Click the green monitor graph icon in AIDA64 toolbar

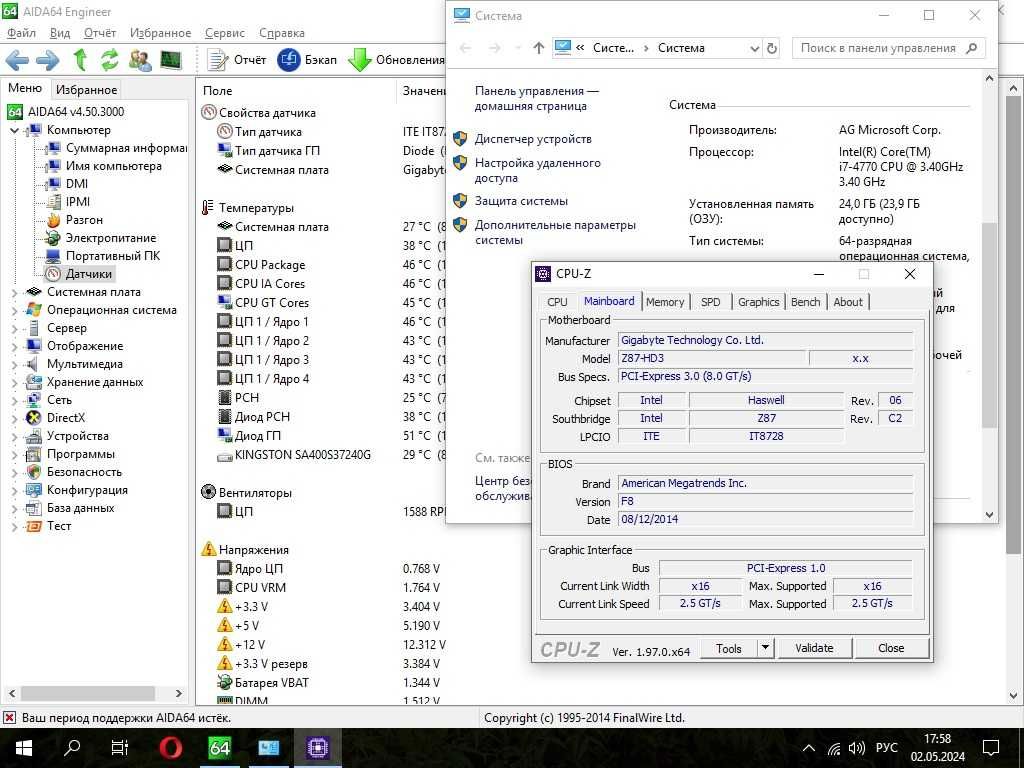click(170, 60)
